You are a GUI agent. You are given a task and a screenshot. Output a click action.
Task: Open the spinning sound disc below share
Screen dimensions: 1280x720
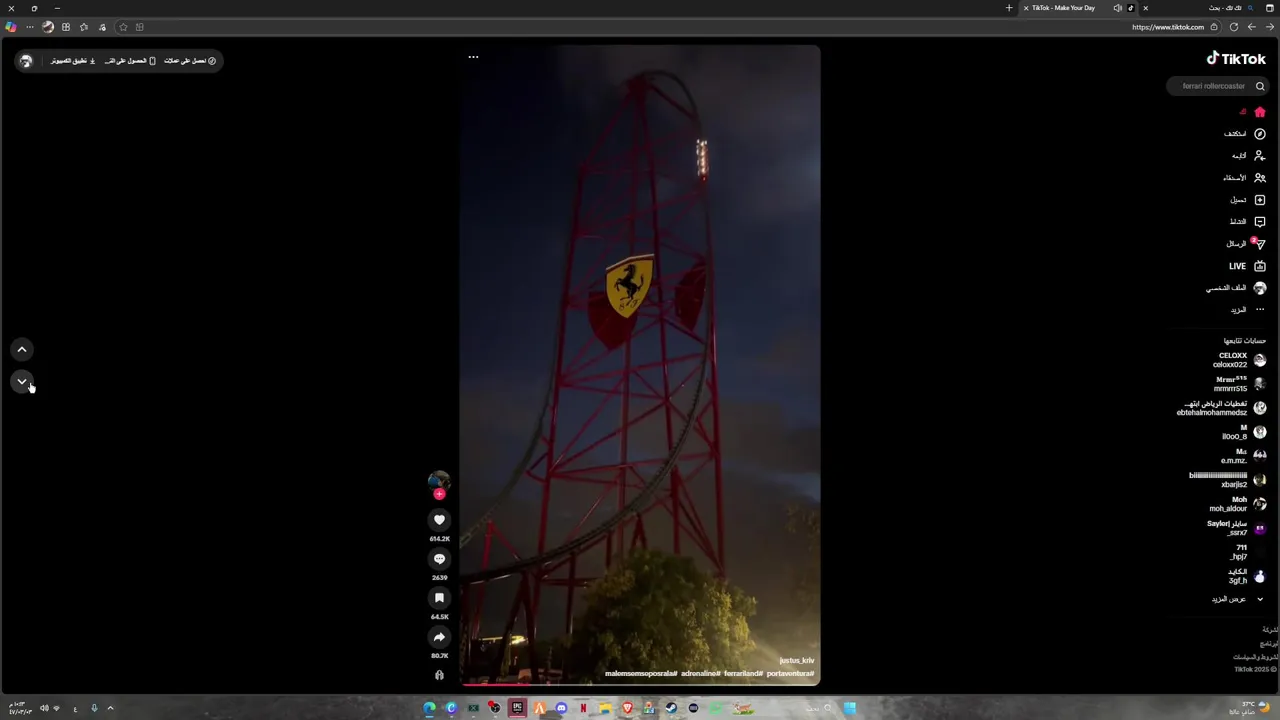439,675
